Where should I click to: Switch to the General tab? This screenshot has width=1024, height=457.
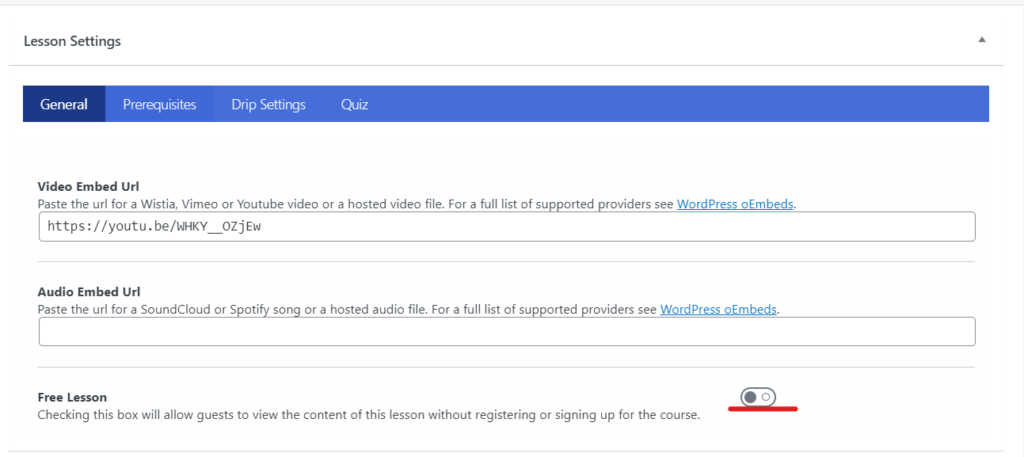point(64,104)
